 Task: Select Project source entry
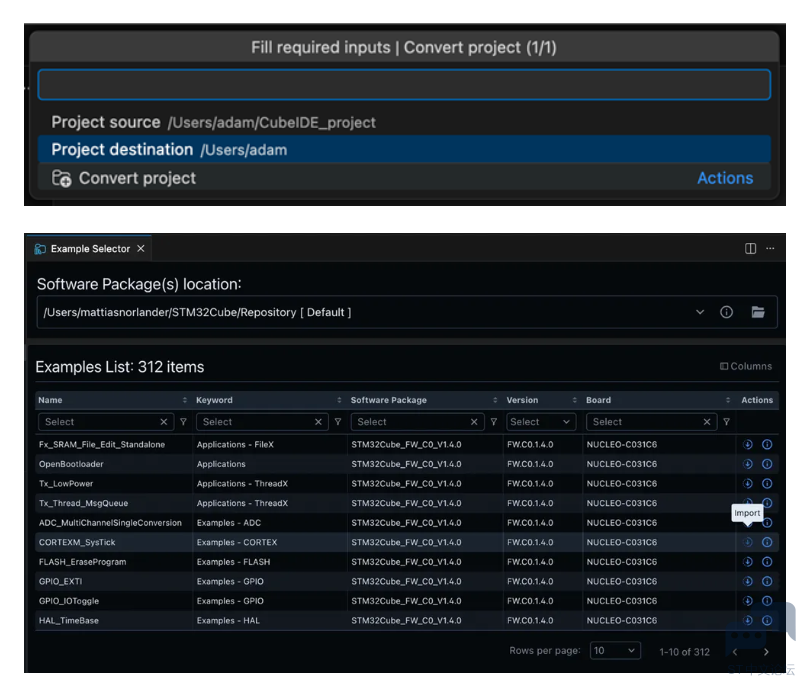404,122
